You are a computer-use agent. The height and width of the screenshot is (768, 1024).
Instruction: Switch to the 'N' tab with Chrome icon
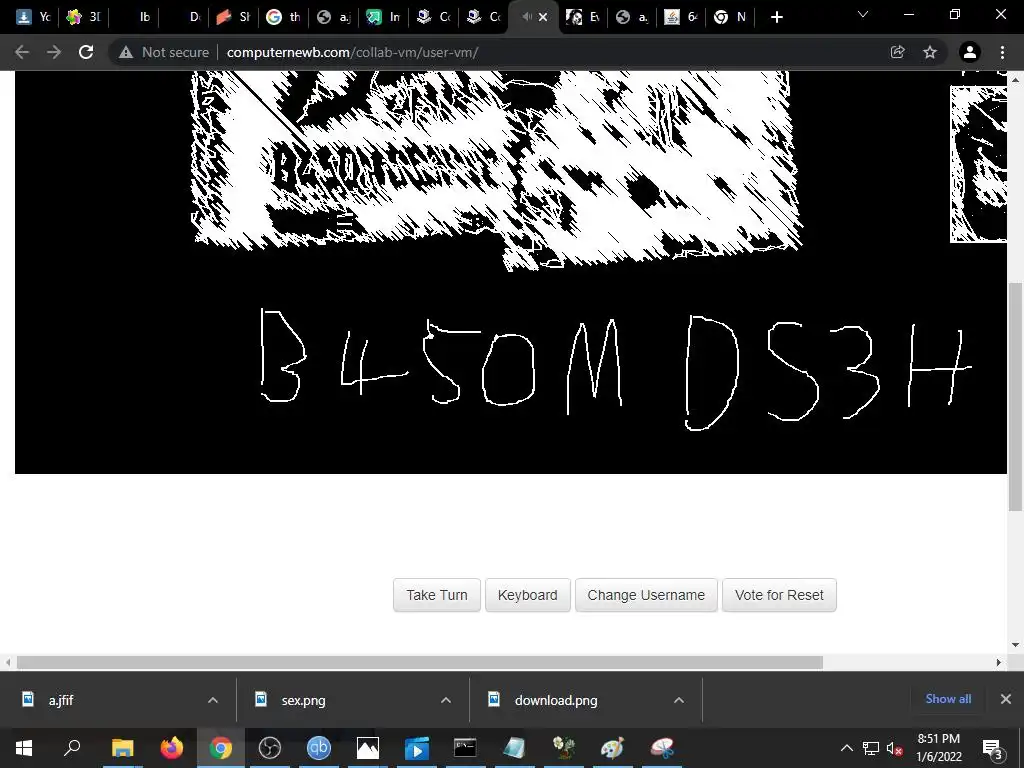pyautogui.click(x=730, y=17)
